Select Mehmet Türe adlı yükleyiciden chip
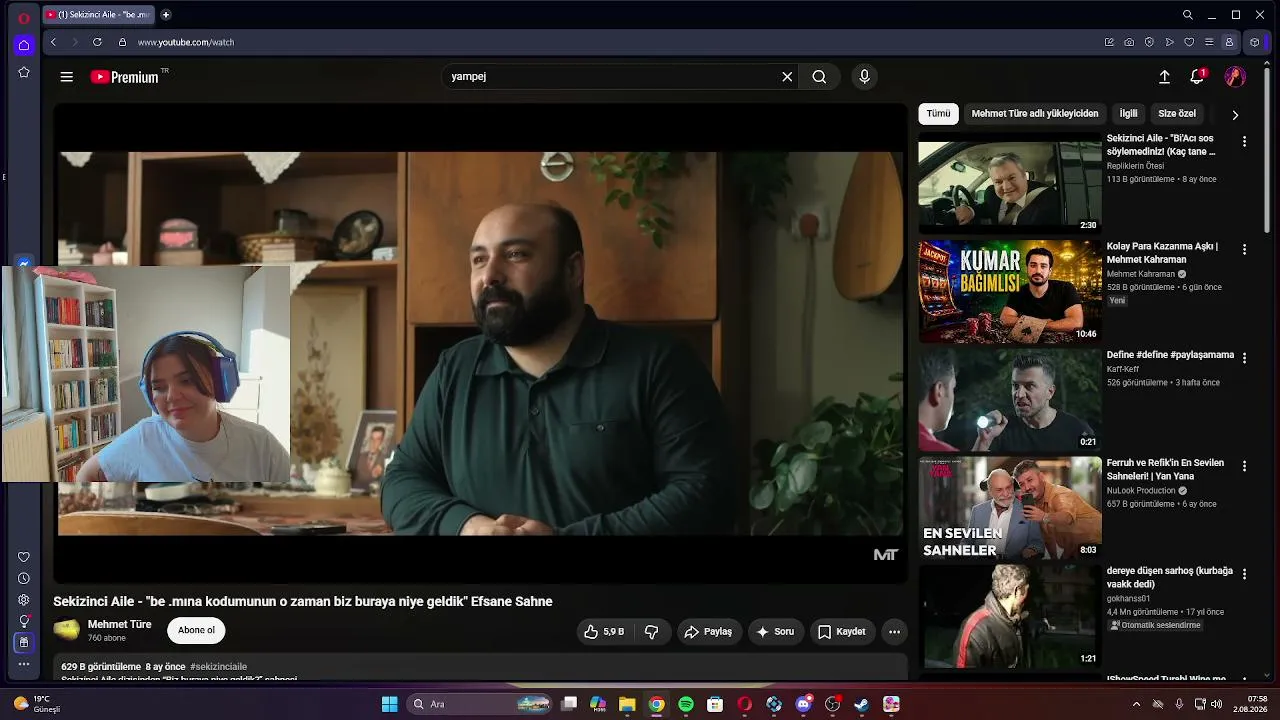This screenshot has width=1280, height=720. (x=1035, y=114)
